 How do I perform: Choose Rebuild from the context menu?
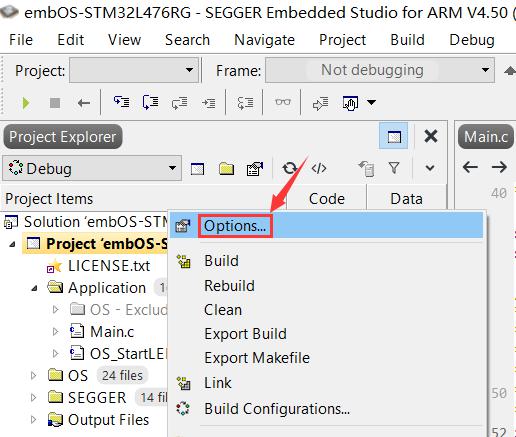(229, 286)
